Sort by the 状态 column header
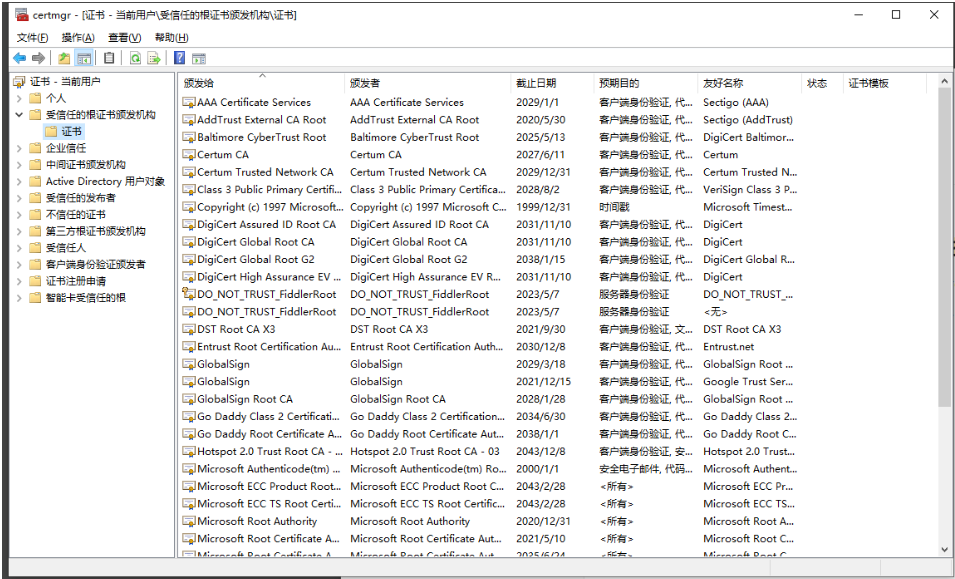 coord(823,83)
